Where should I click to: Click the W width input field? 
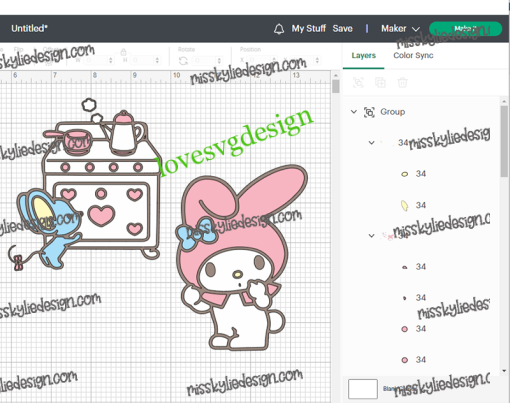(95, 60)
